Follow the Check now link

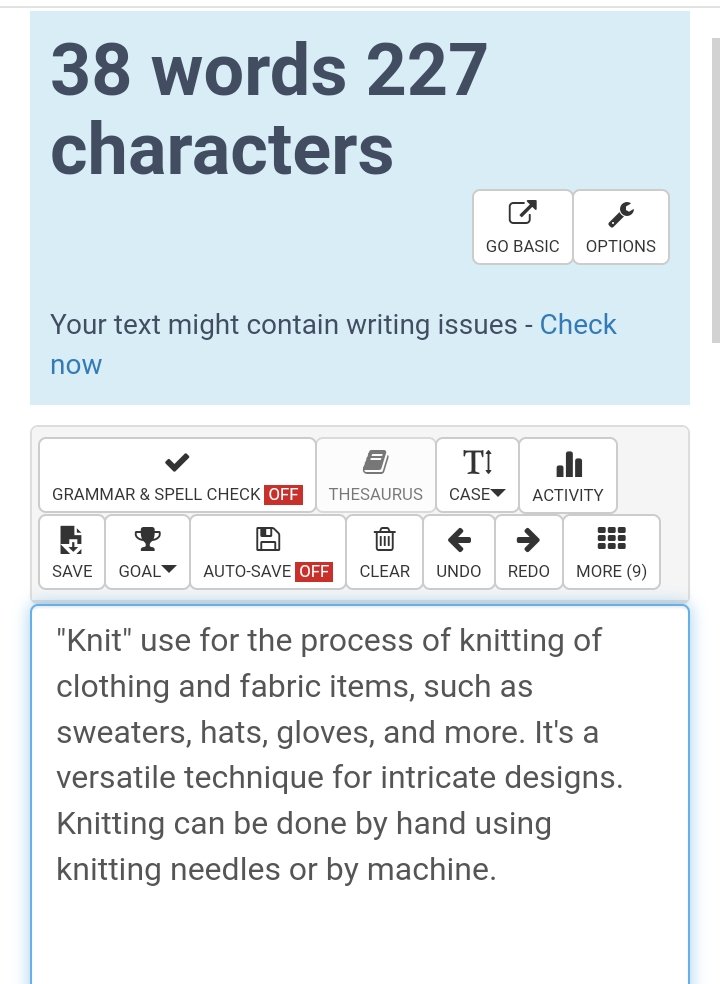tap(333, 345)
